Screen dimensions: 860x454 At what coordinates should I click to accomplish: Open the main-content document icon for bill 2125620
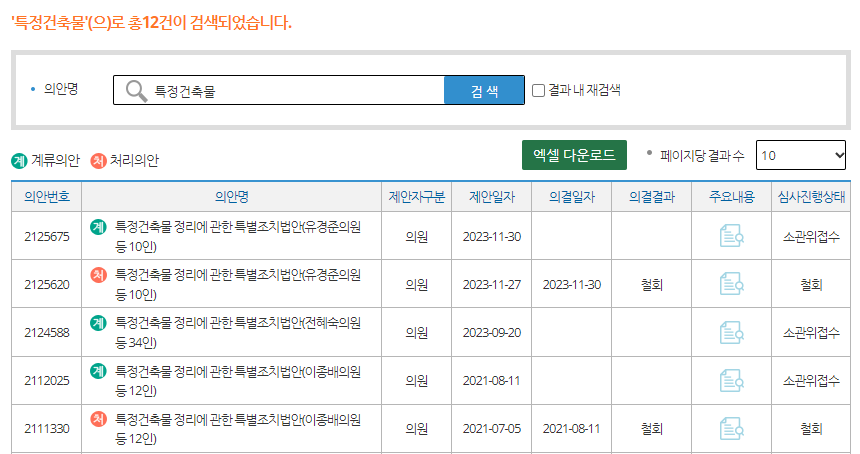pos(732,284)
